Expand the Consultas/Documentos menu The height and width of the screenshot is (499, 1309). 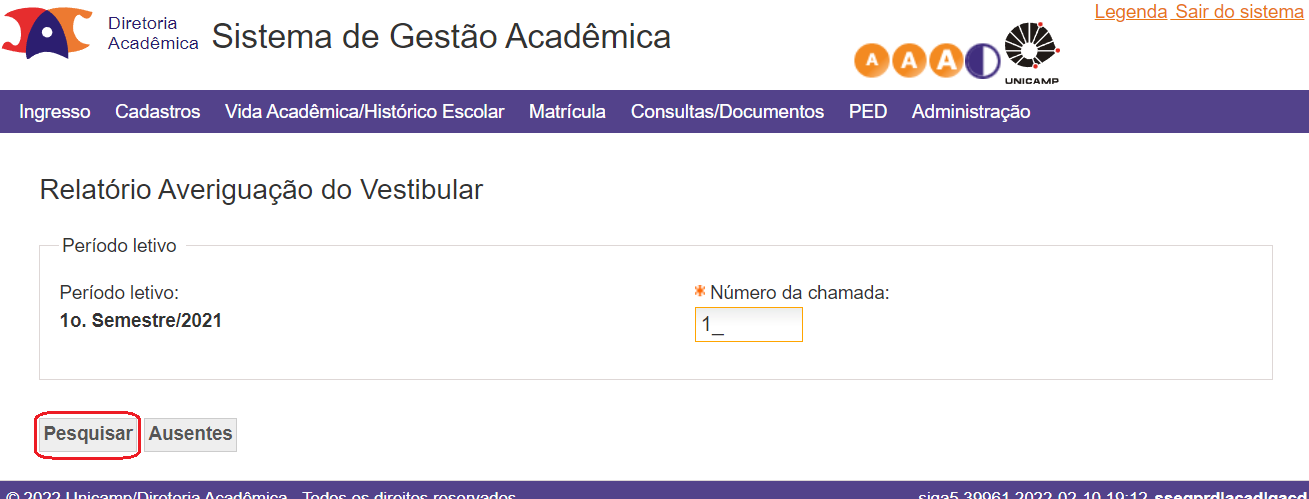(x=727, y=112)
